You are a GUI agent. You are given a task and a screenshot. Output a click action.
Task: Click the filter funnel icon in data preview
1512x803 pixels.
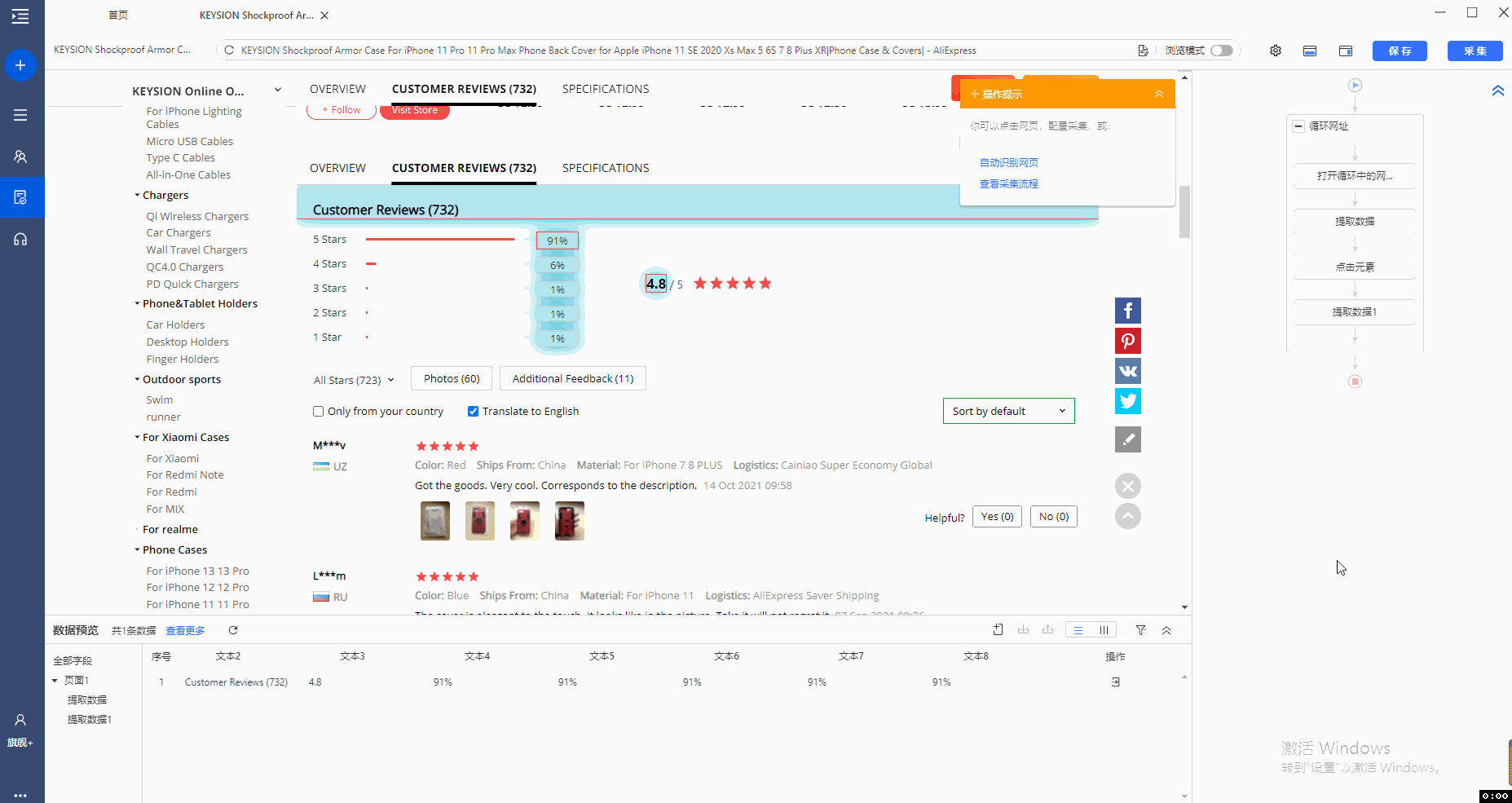[1141, 630]
